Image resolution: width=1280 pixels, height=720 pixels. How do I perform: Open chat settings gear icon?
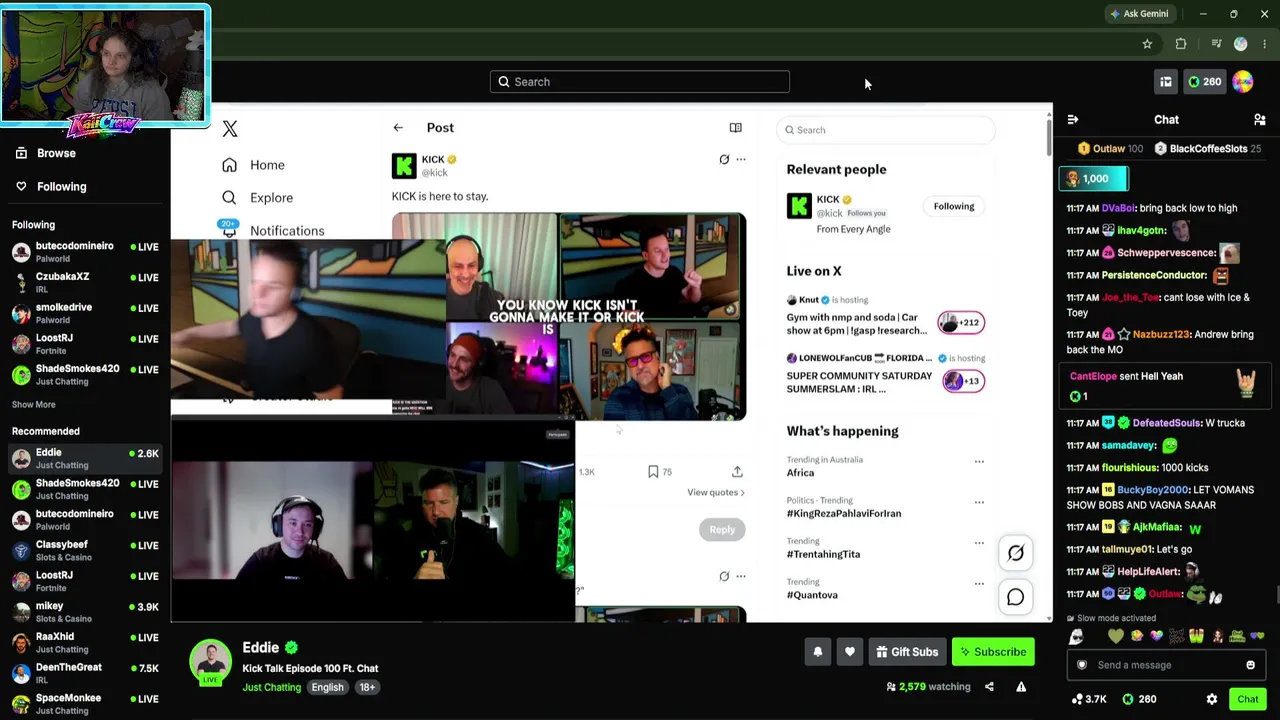[1212, 699]
